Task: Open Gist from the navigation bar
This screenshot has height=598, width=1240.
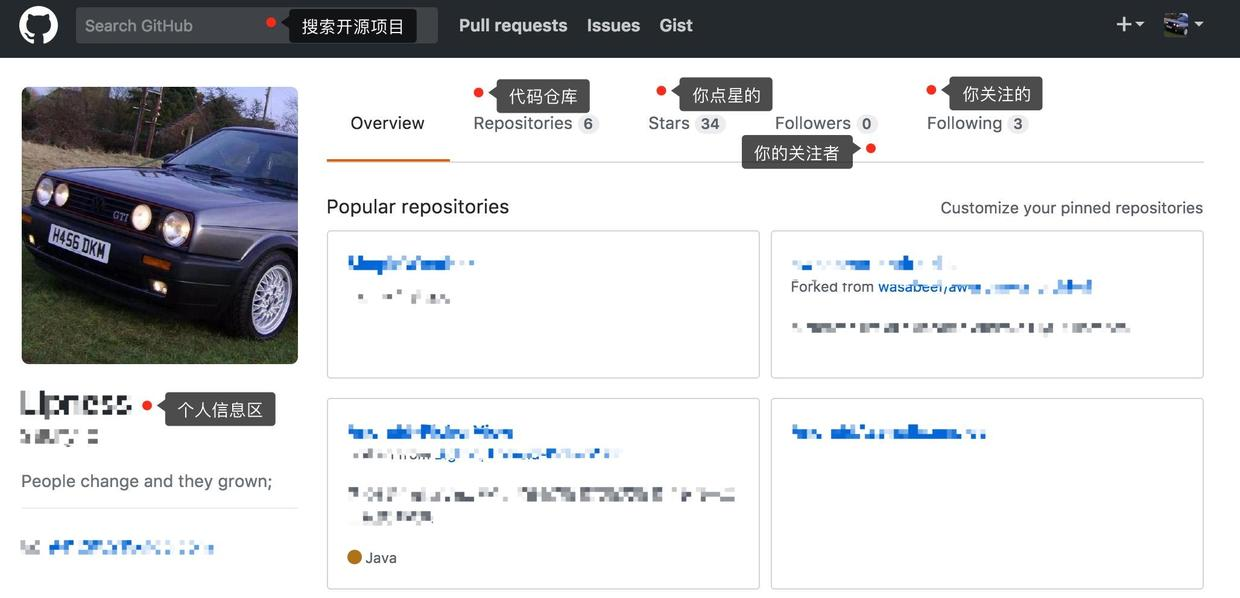Action: (x=675, y=25)
